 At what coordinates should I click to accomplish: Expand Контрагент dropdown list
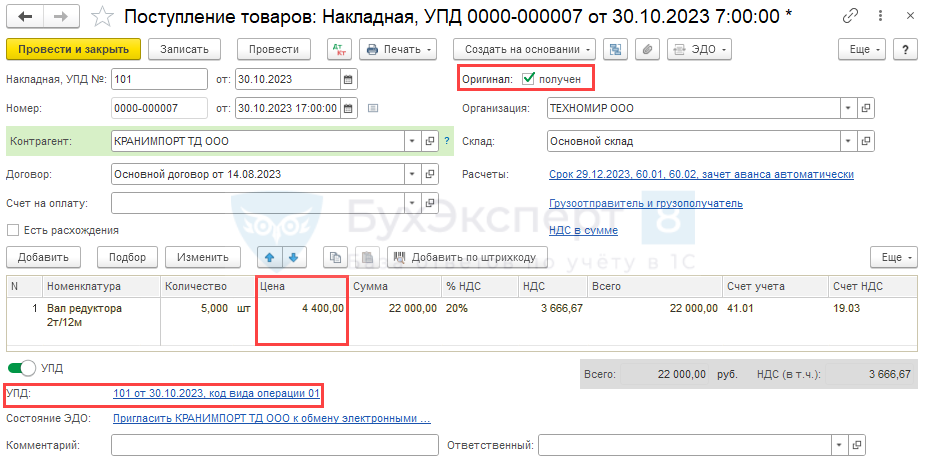(x=413, y=141)
